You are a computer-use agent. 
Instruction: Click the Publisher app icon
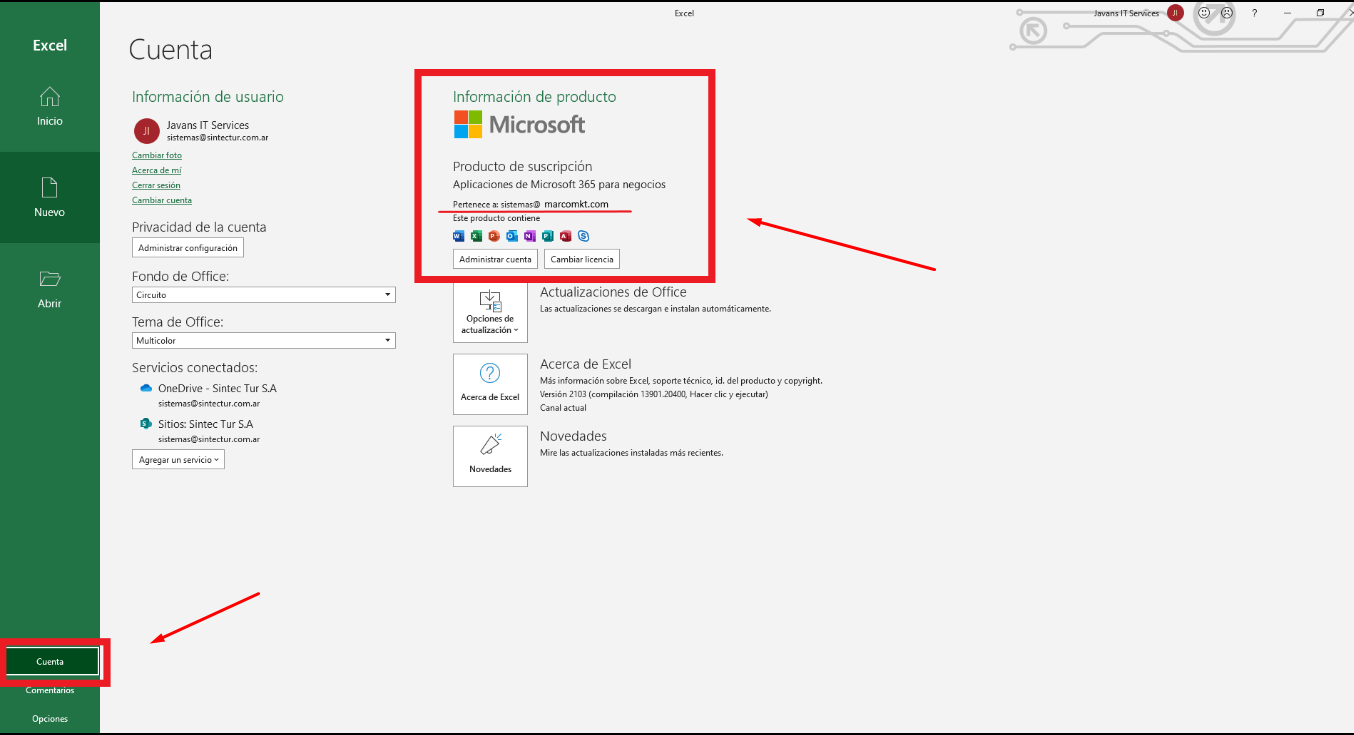547,236
